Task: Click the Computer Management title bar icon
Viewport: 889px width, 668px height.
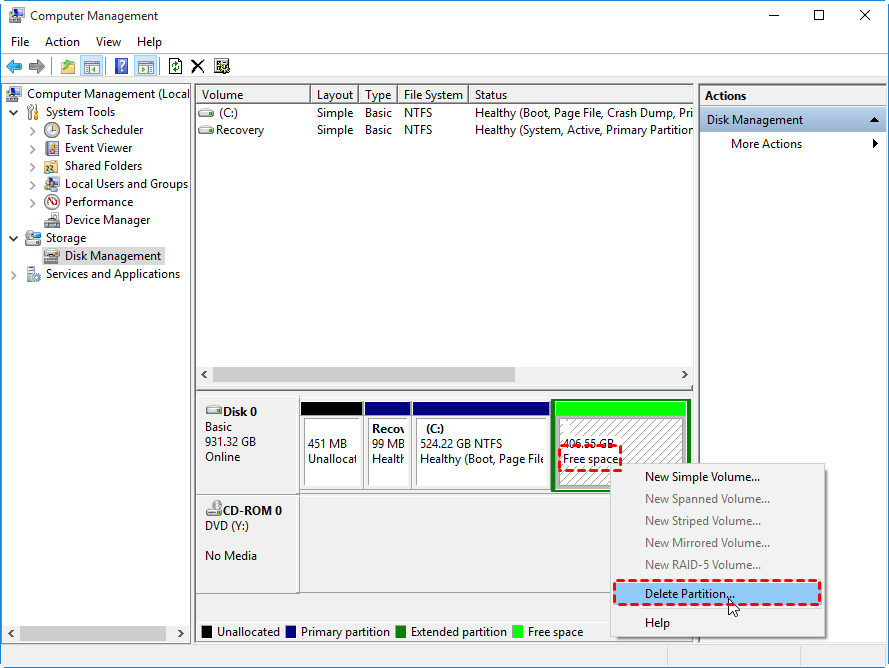Action: [16, 15]
